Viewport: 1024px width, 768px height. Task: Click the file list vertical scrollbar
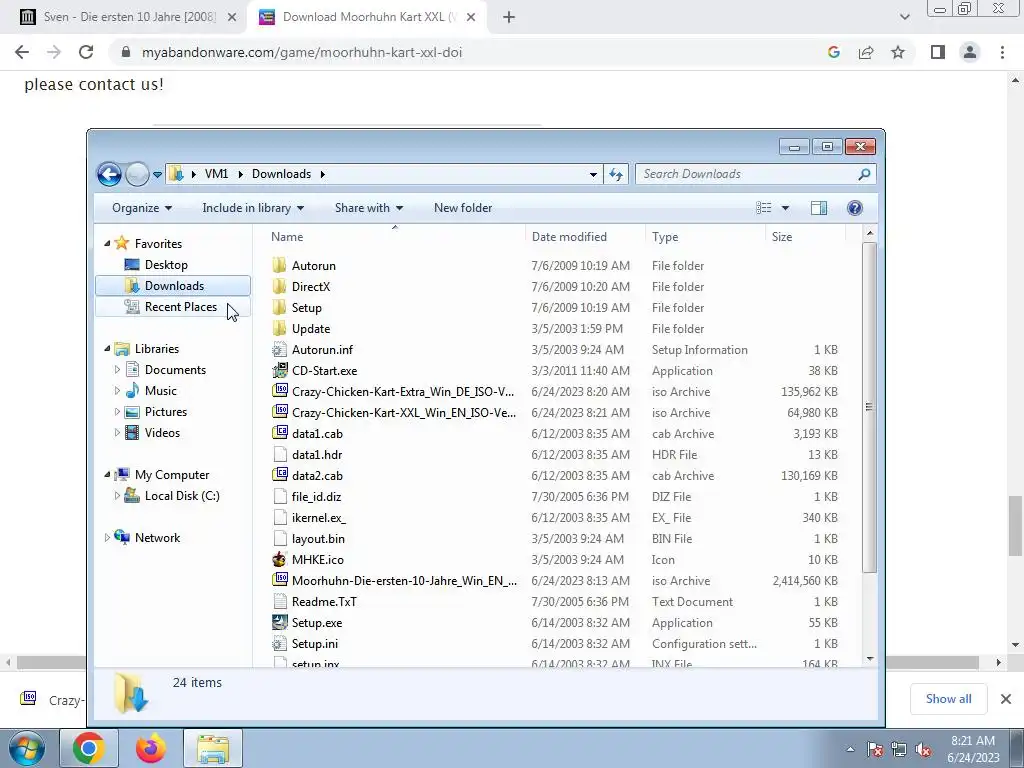[x=869, y=407]
